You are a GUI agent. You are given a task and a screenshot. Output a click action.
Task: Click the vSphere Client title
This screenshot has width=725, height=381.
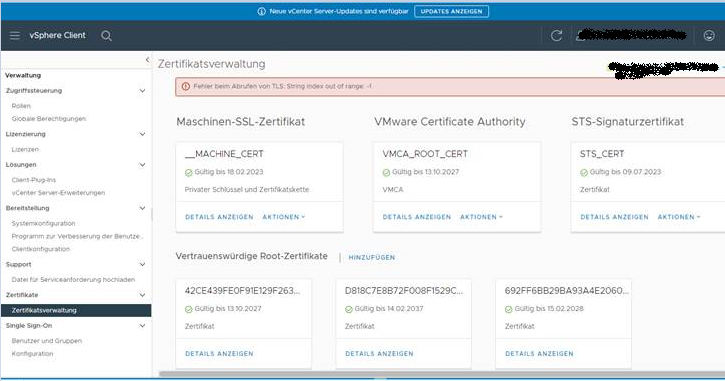point(57,36)
